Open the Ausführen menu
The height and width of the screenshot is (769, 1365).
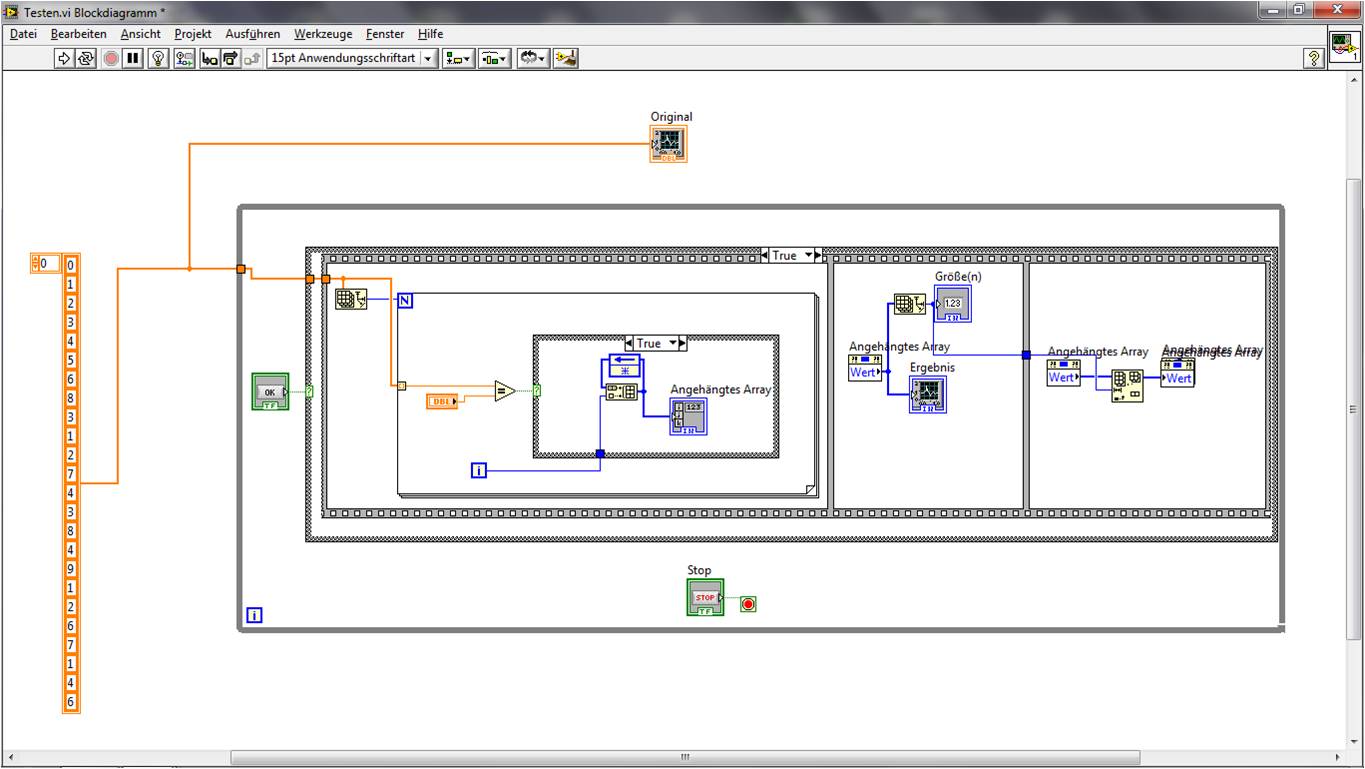click(x=252, y=34)
